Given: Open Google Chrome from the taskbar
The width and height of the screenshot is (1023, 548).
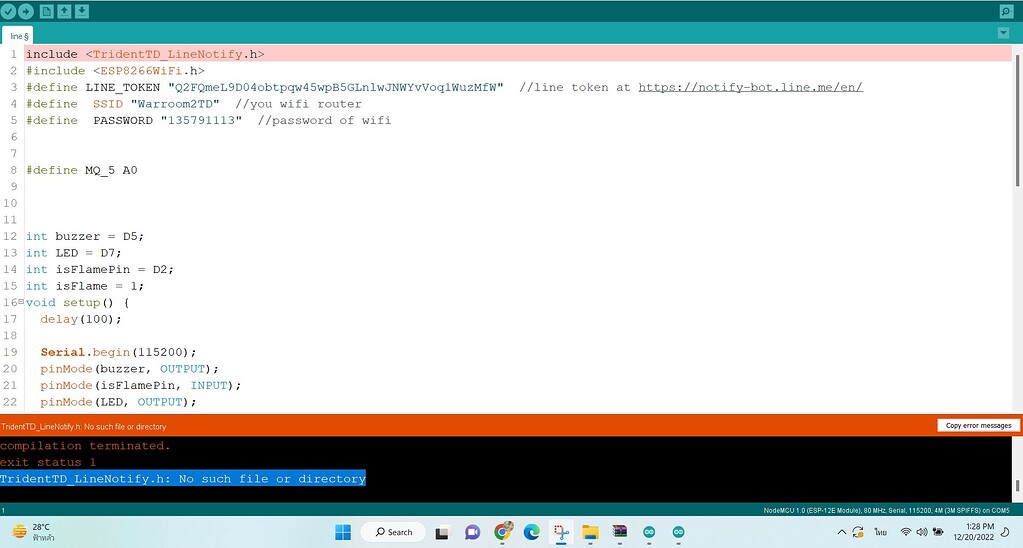Looking at the screenshot, I should 503,531.
